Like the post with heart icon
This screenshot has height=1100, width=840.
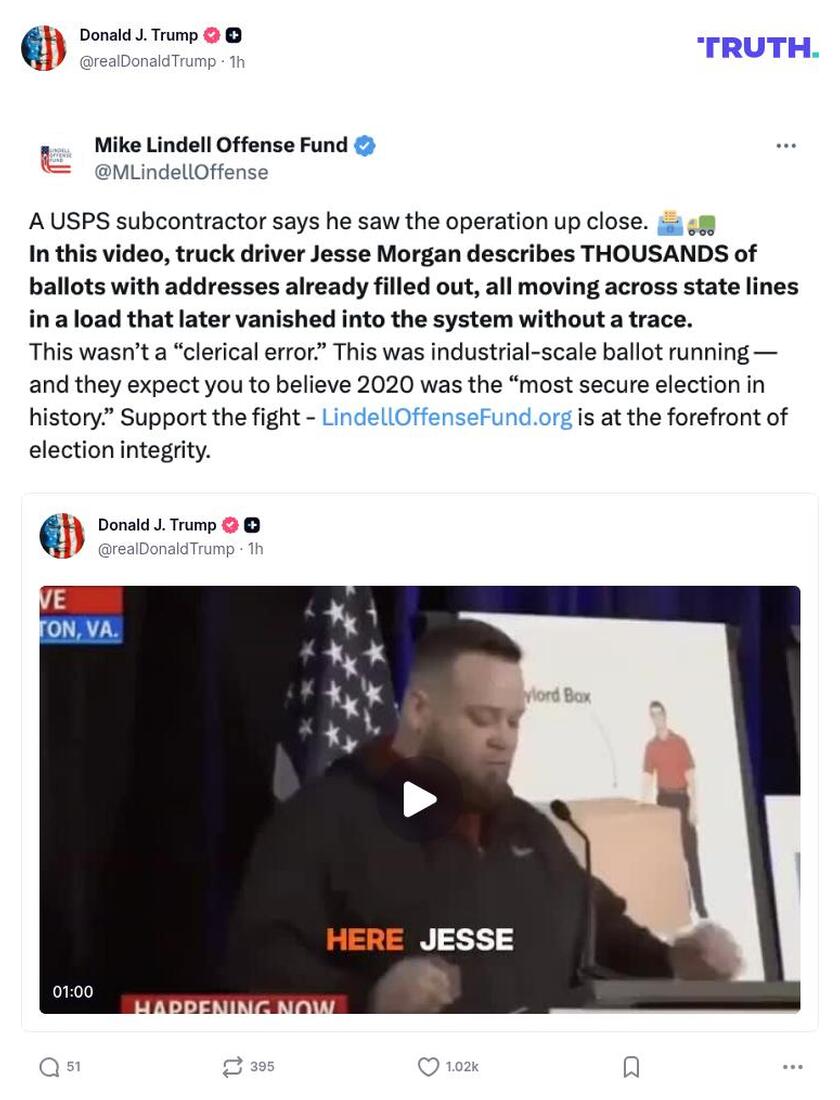coord(427,1066)
